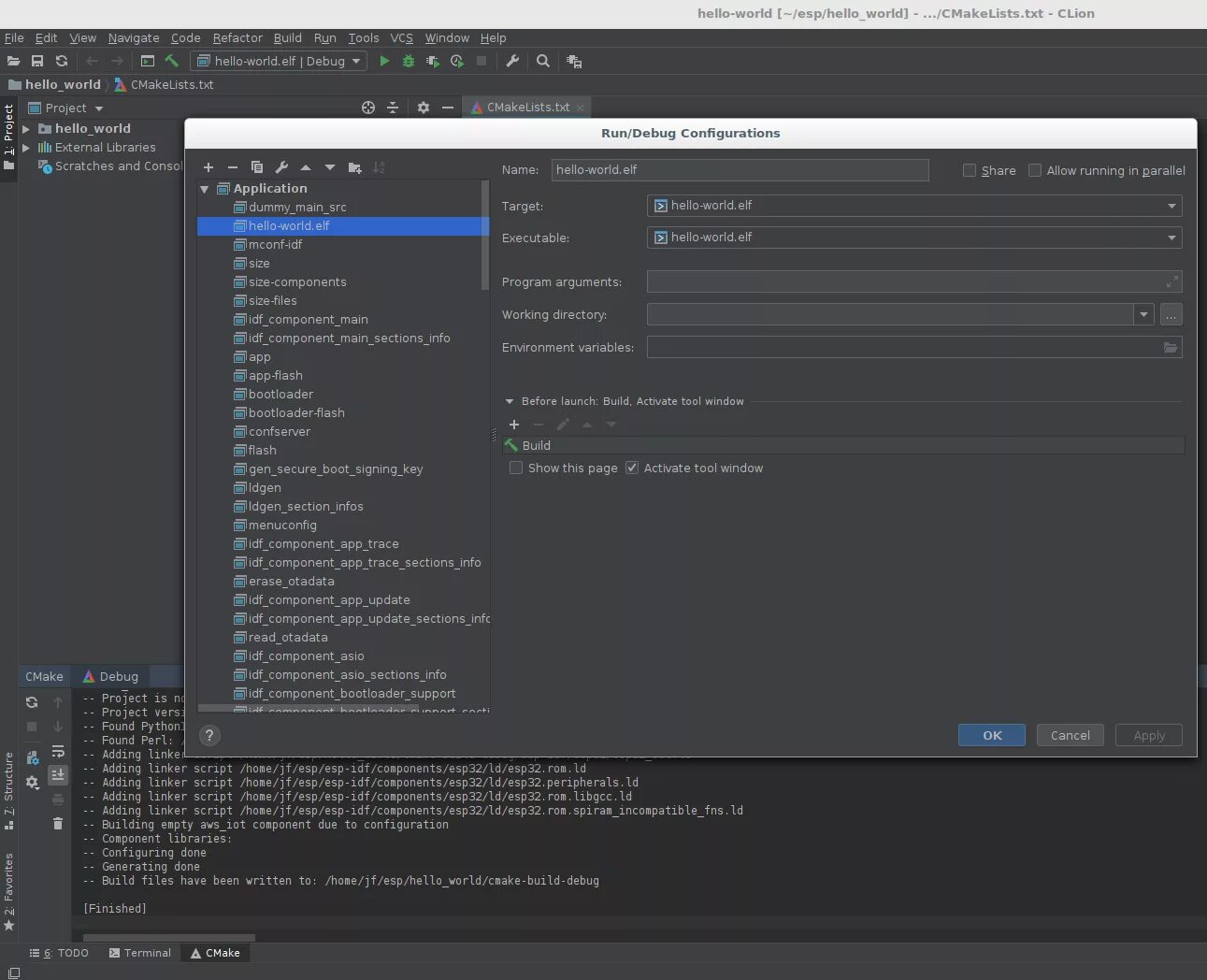
Task: Open the Refactor menu
Action: (x=237, y=38)
